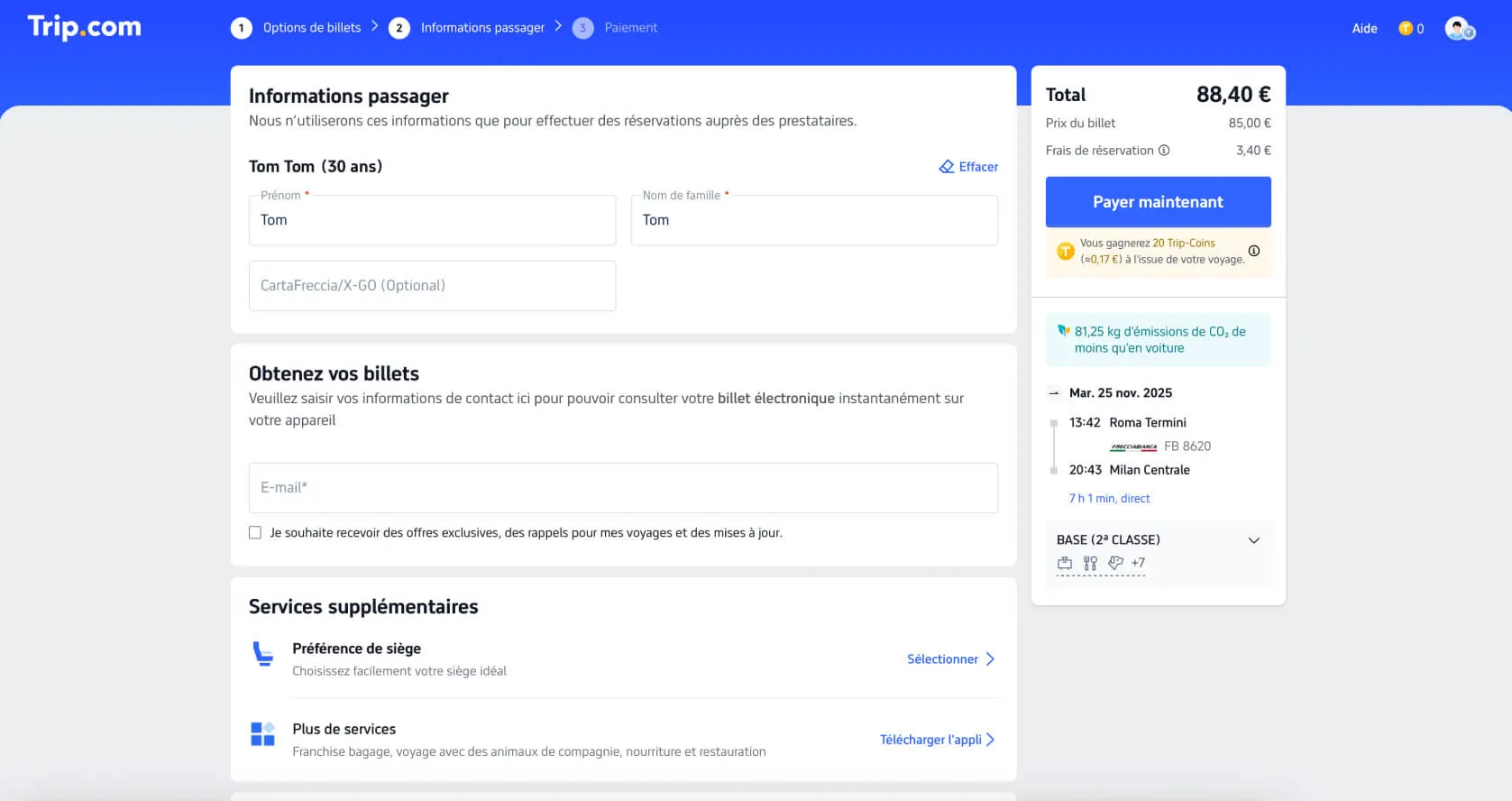
Task: Click the Mar. 25 nov. 2025 date
Action: [x=1121, y=393]
